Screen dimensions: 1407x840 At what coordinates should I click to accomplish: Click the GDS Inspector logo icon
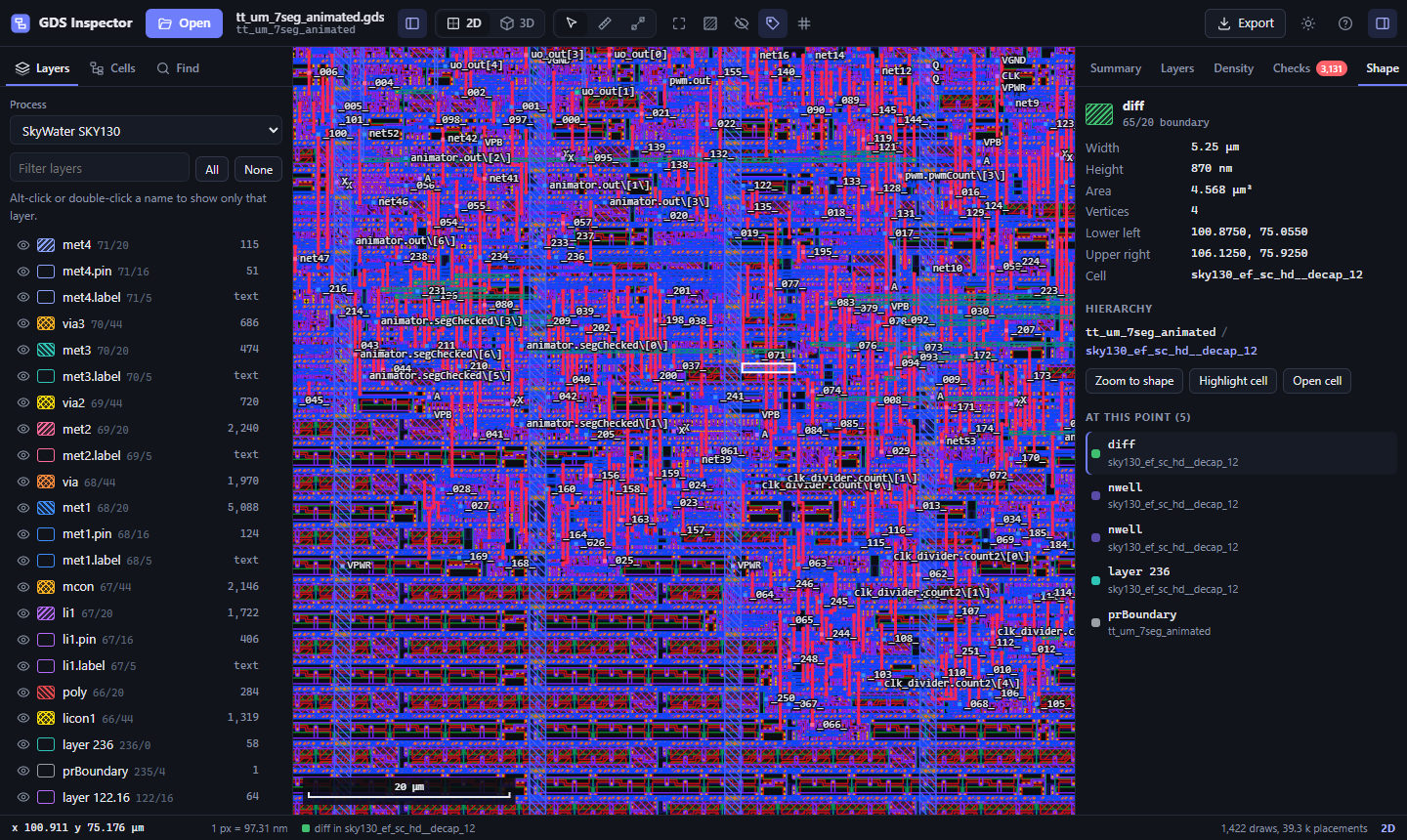[x=21, y=23]
